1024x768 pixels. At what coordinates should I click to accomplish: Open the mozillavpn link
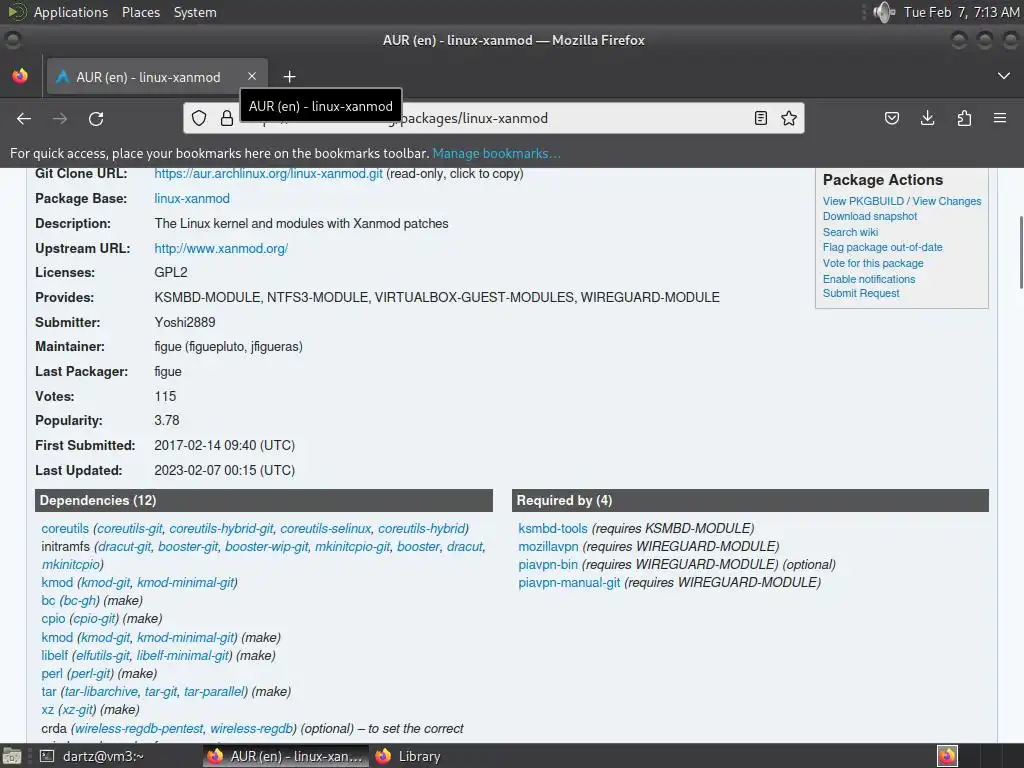click(x=549, y=547)
